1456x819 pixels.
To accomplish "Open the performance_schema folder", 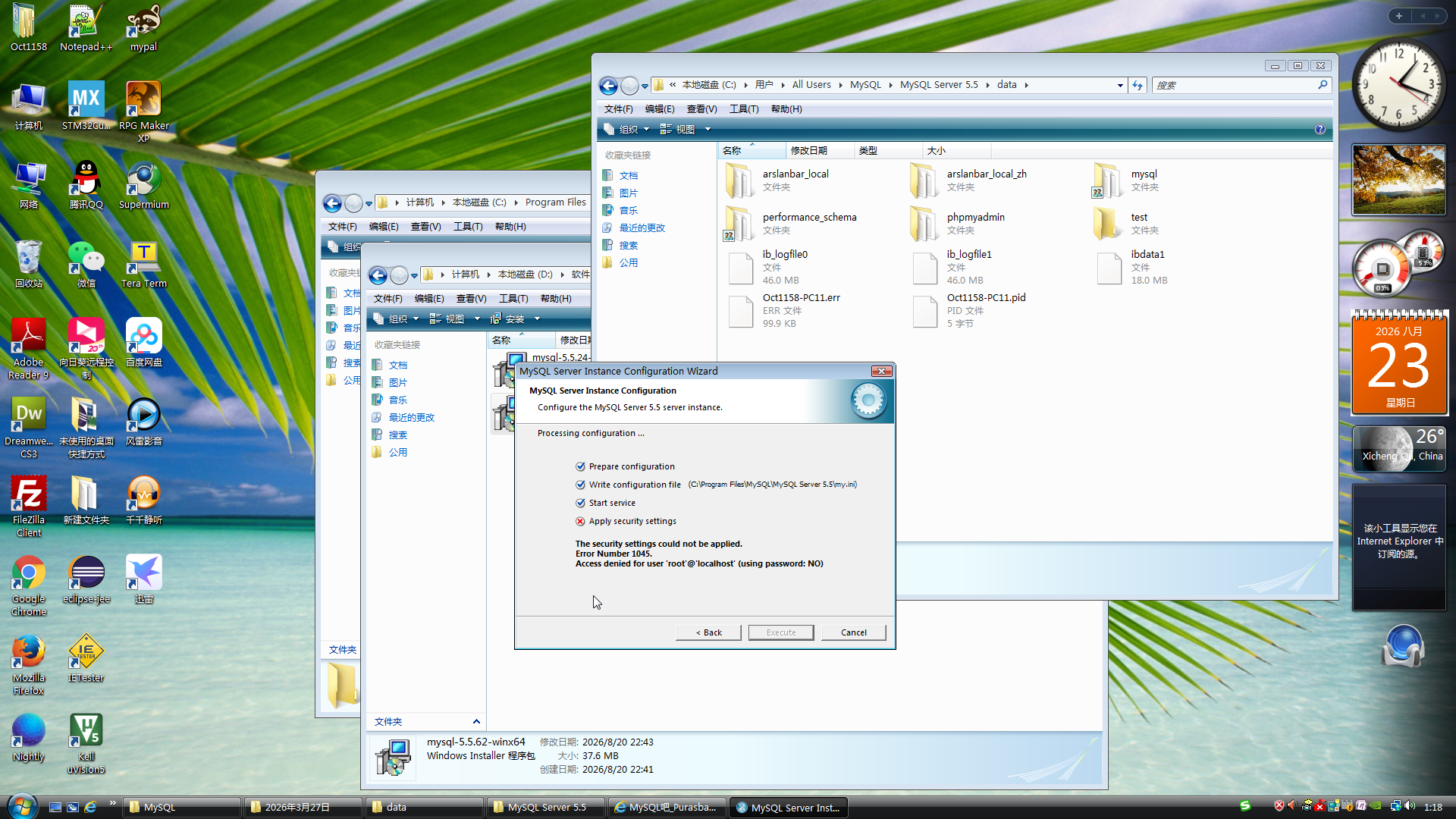I will pos(791,224).
